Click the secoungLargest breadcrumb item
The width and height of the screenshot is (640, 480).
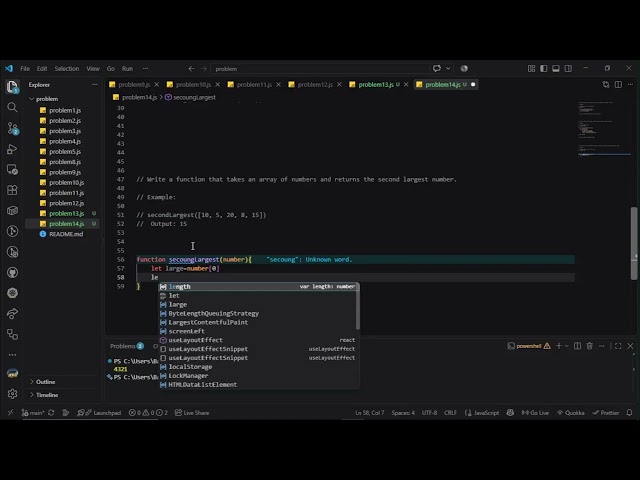click(190, 97)
